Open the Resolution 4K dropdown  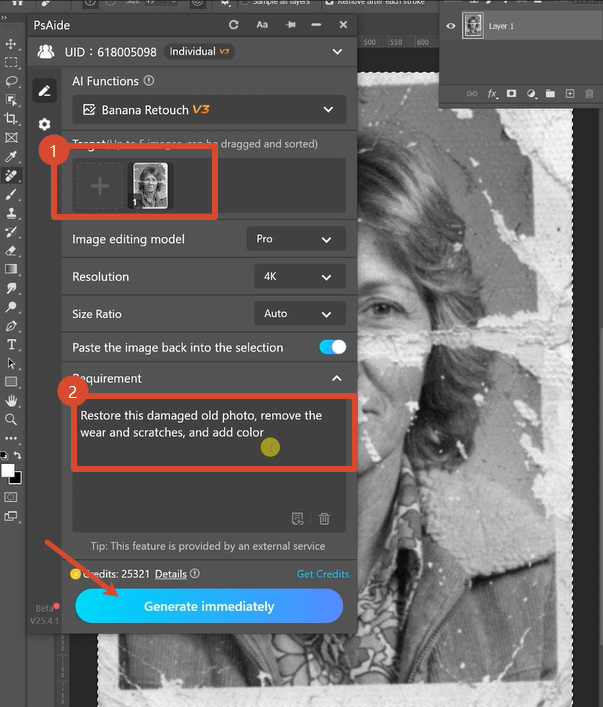pyautogui.click(x=300, y=276)
